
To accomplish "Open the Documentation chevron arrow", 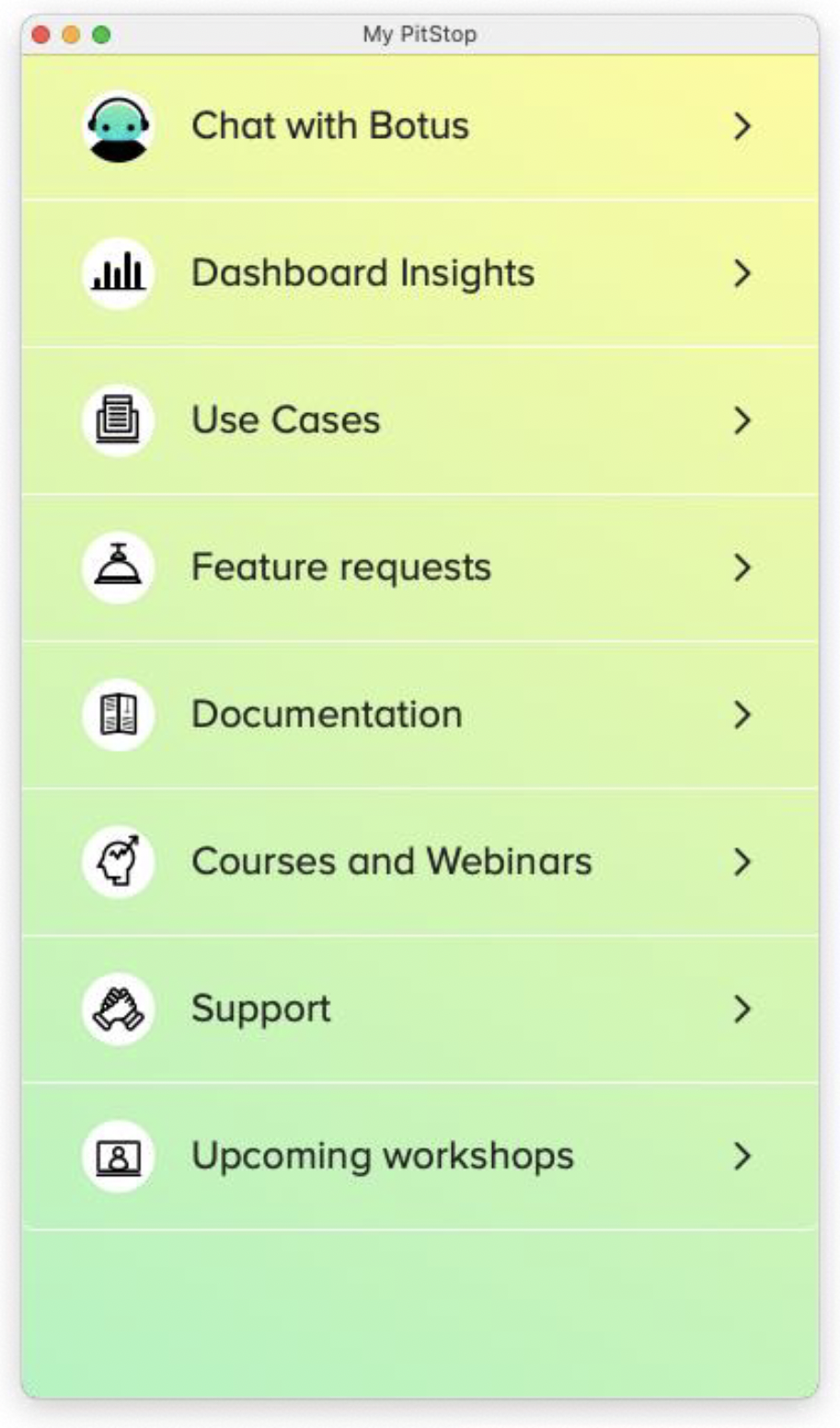I will (x=742, y=715).
